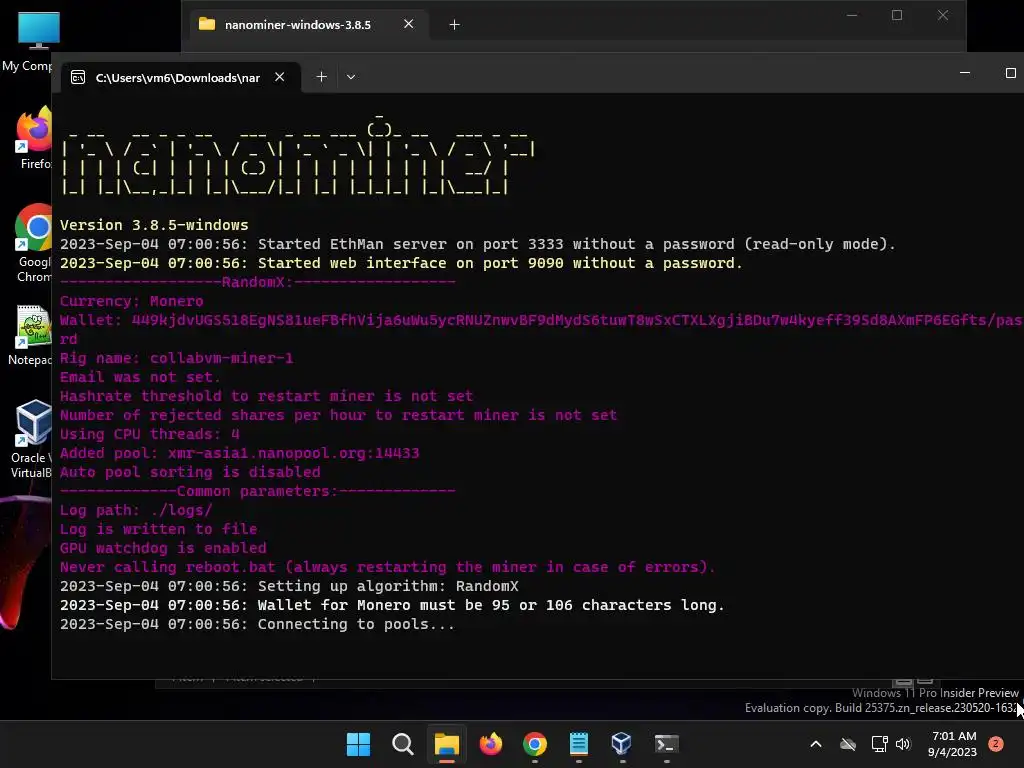This screenshot has width=1024, height=768.
Task: Switch to Terminal taskbar icon
Action: pyautogui.click(x=666, y=744)
